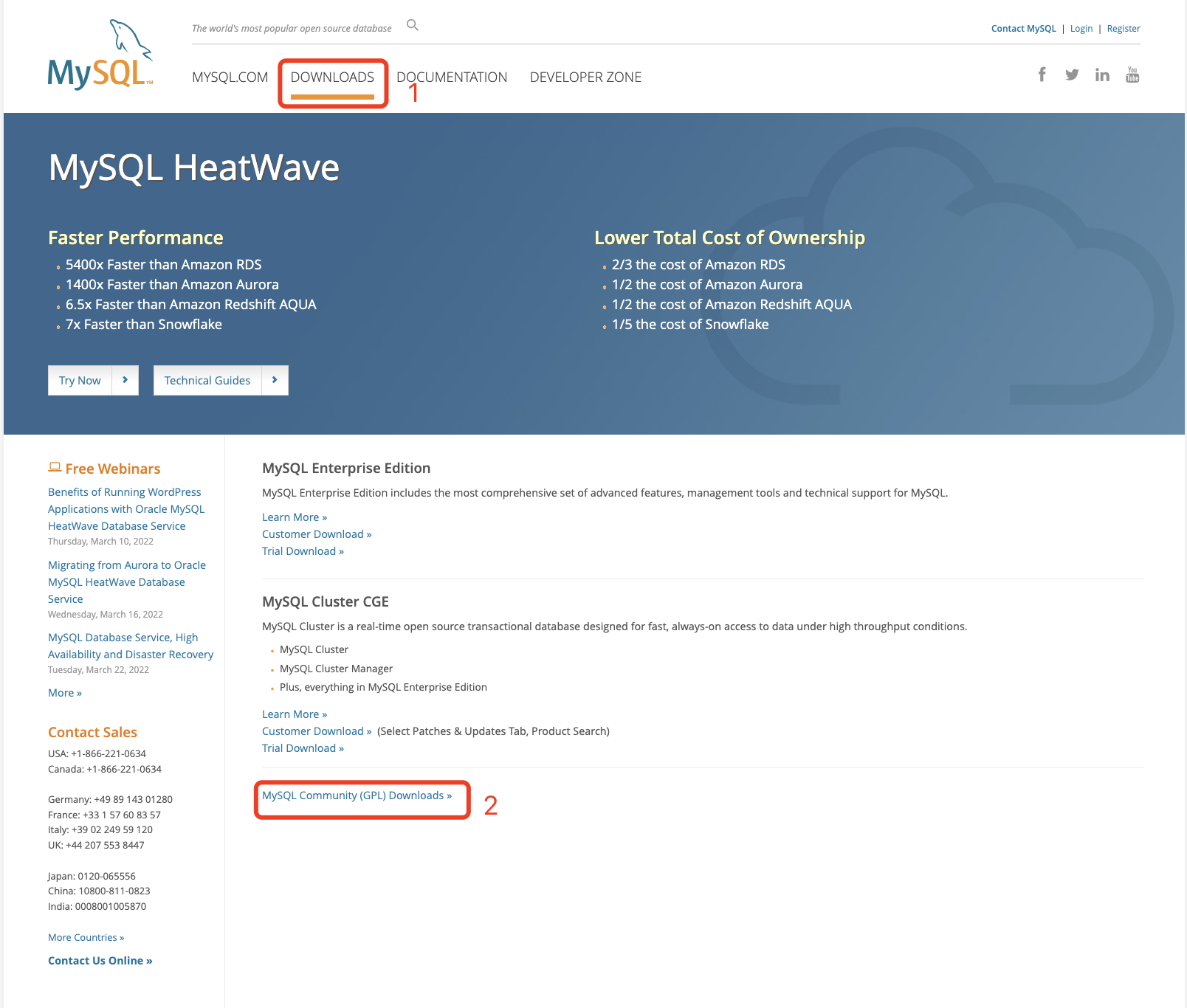Open the MySQL Facebook page icon

(x=1042, y=75)
